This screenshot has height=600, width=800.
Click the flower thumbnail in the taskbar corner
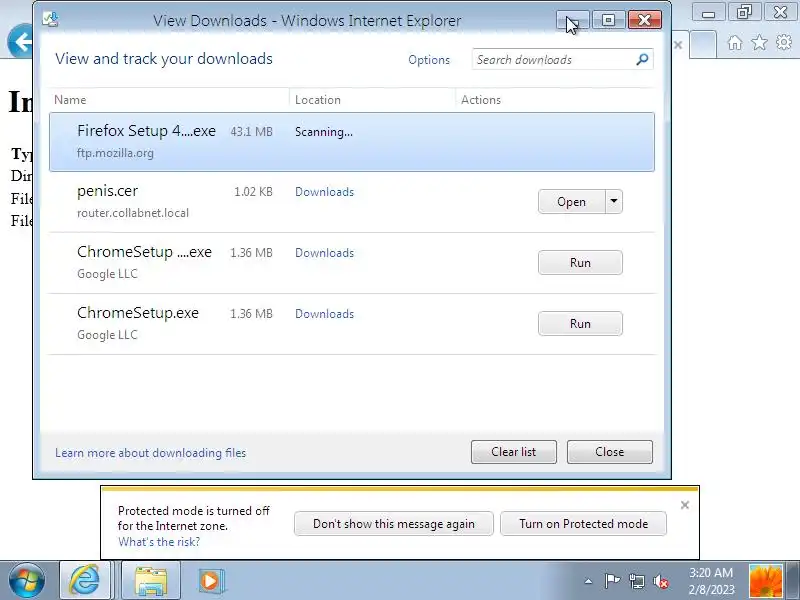pyautogui.click(x=765, y=581)
